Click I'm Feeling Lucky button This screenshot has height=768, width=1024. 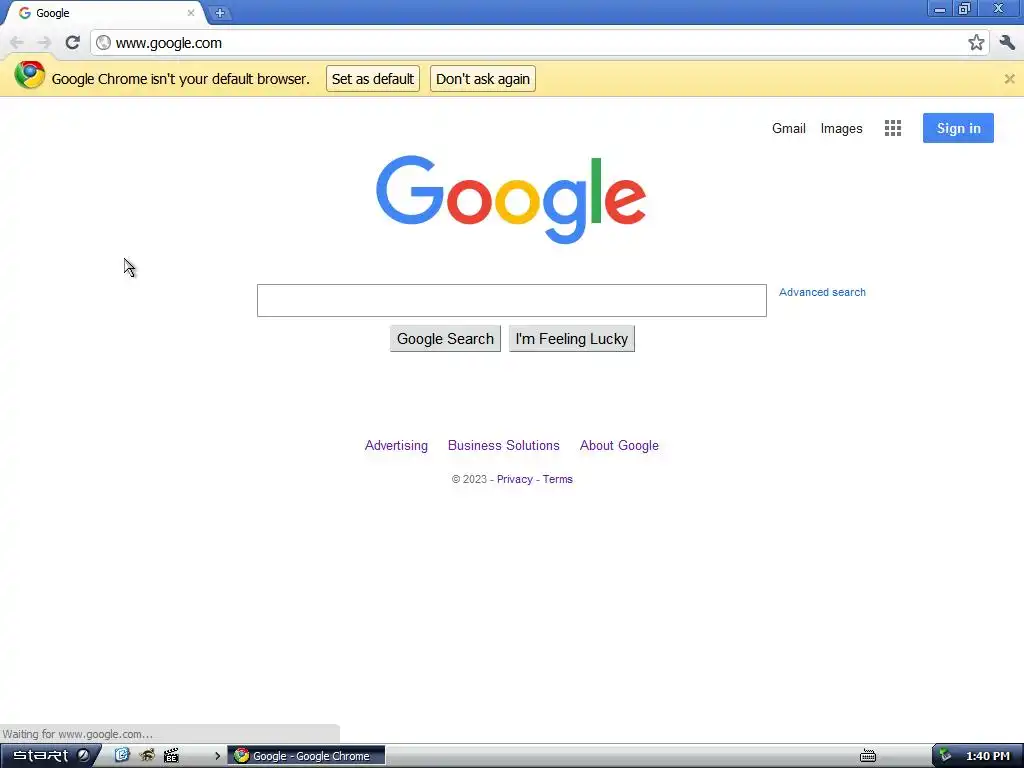pos(571,339)
